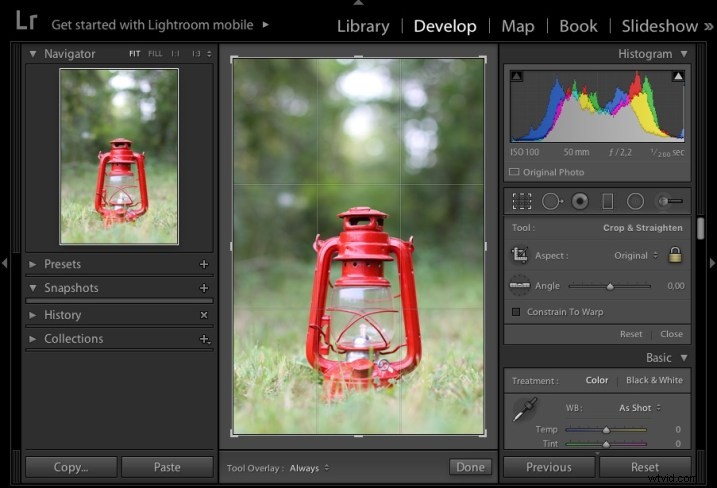
Task: Switch to the Slideshow module
Action: pos(659,26)
